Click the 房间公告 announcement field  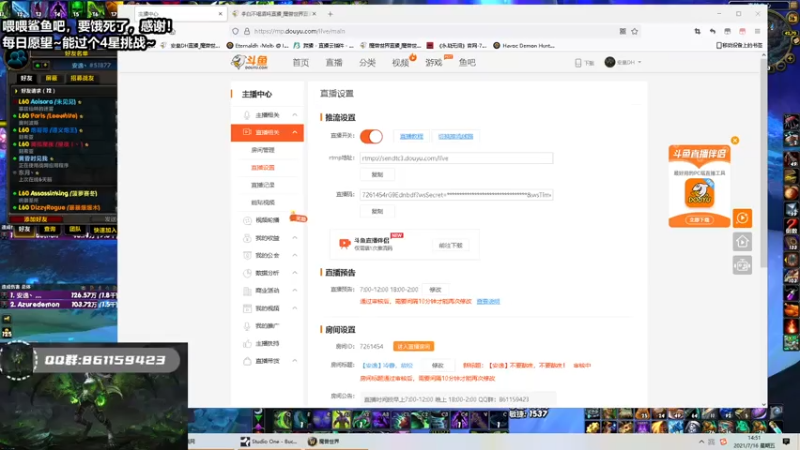pos(458,399)
